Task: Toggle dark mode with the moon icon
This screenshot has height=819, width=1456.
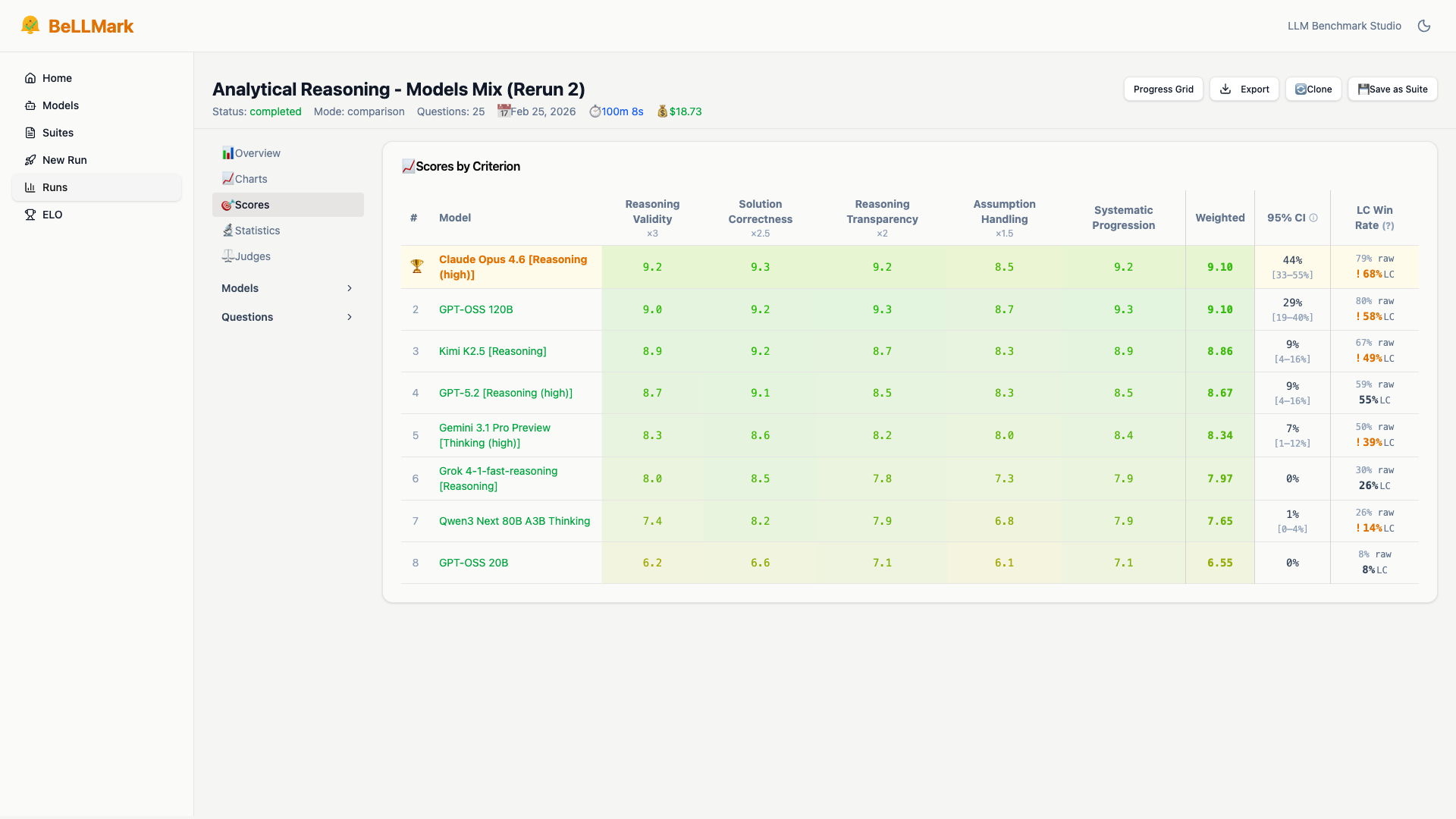Action: point(1424,25)
